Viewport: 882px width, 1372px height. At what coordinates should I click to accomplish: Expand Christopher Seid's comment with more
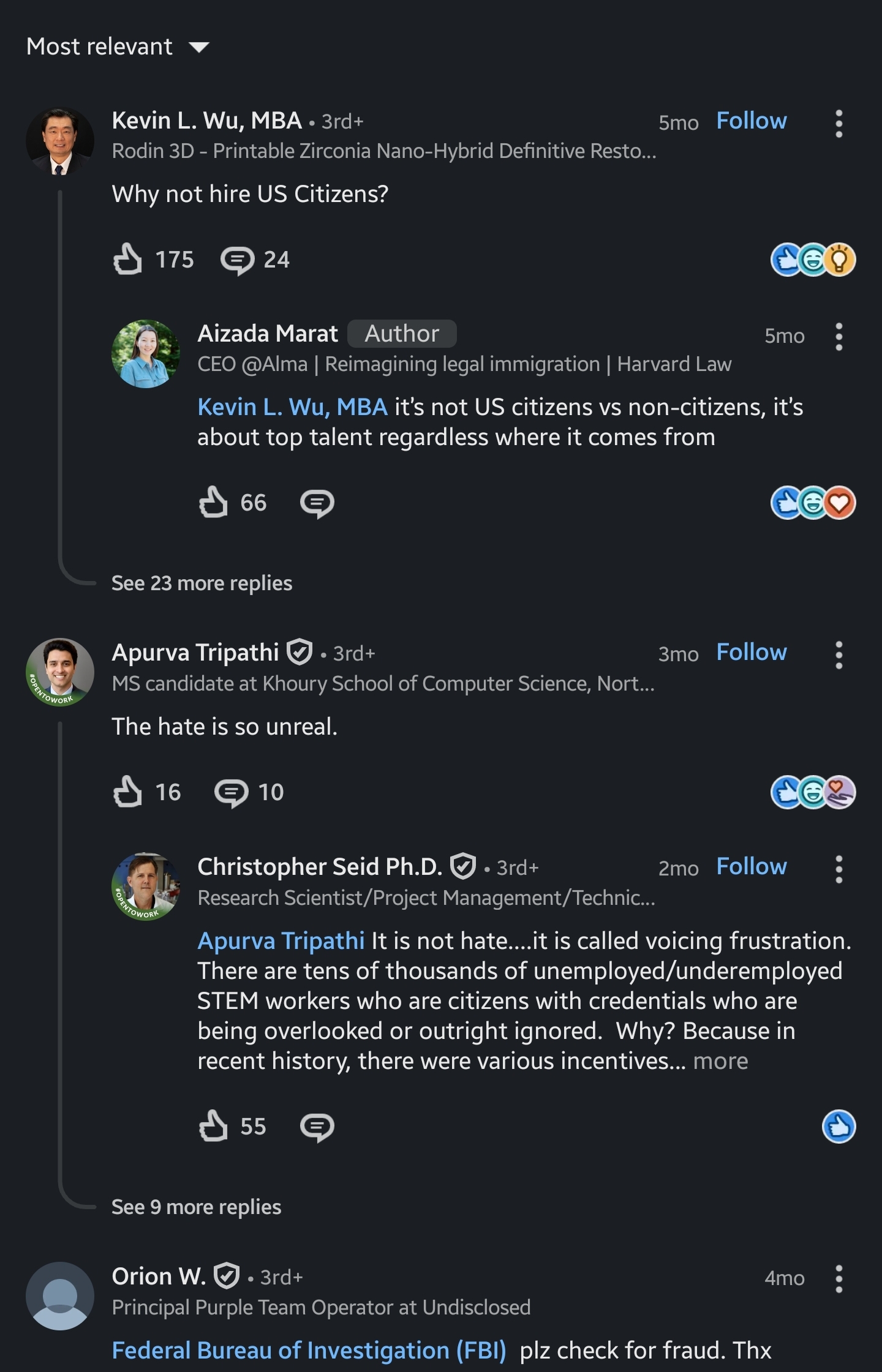pyautogui.click(x=720, y=1061)
